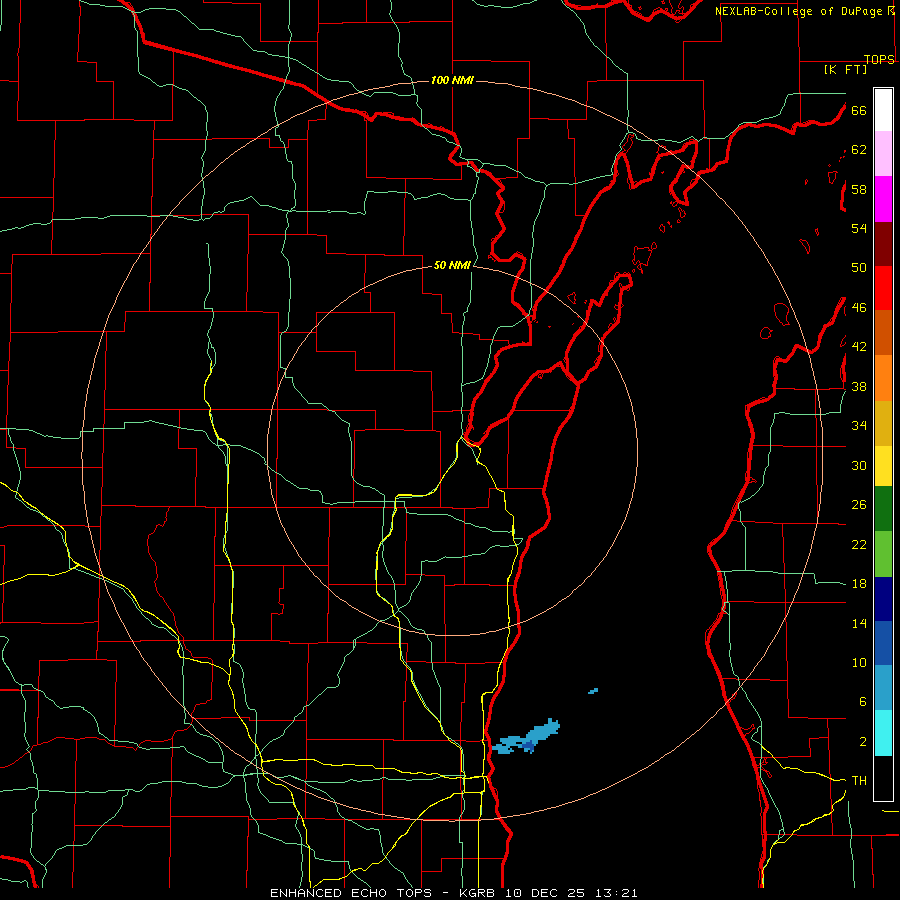This screenshot has height=900, width=900.
Task: Click the '50 NMI' range ring label
Action: point(452,265)
